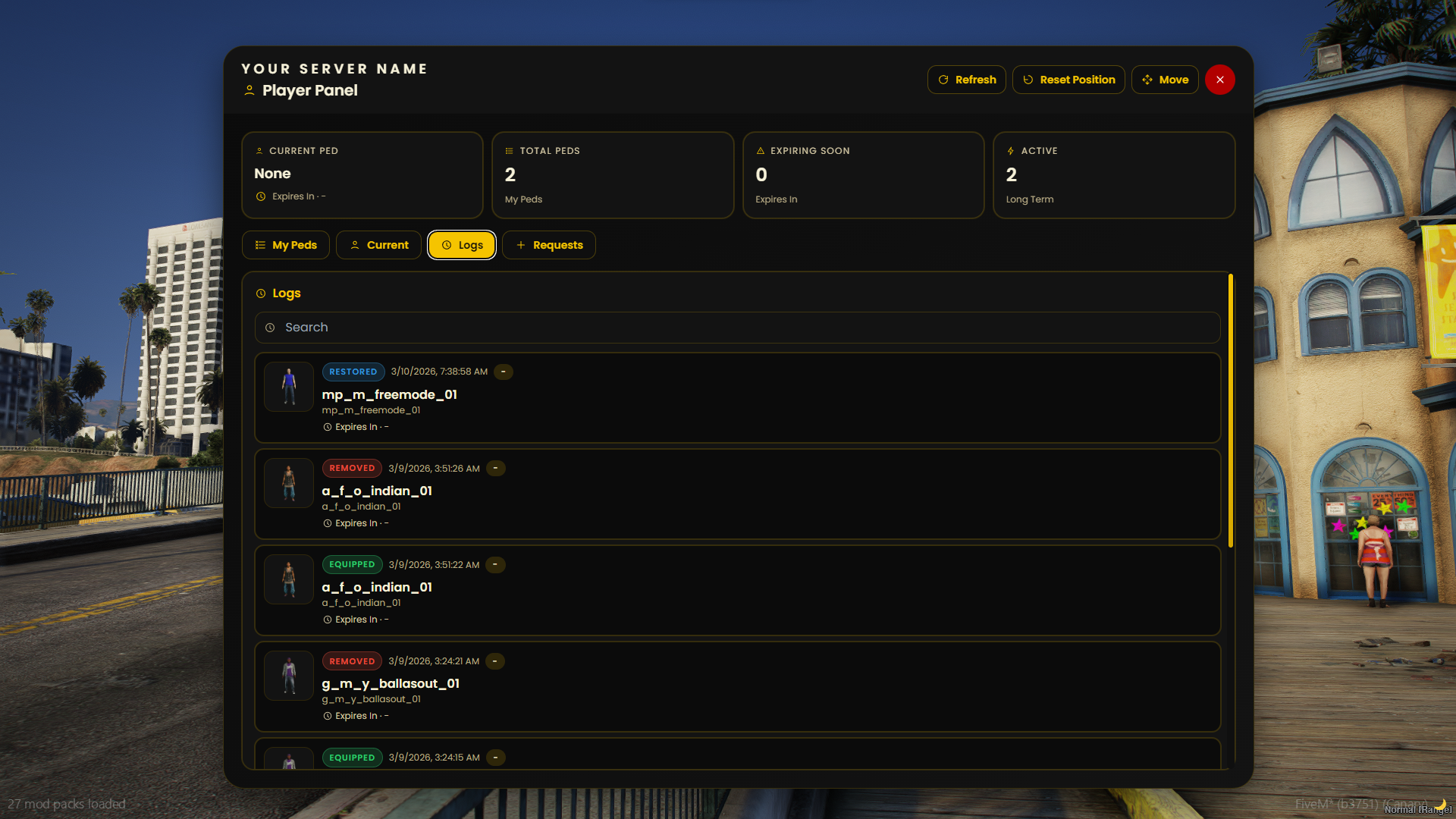Click the warning triangle icon on Expiring Soon
The image size is (1456, 819).
pyautogui.click(x=761, y=151)
